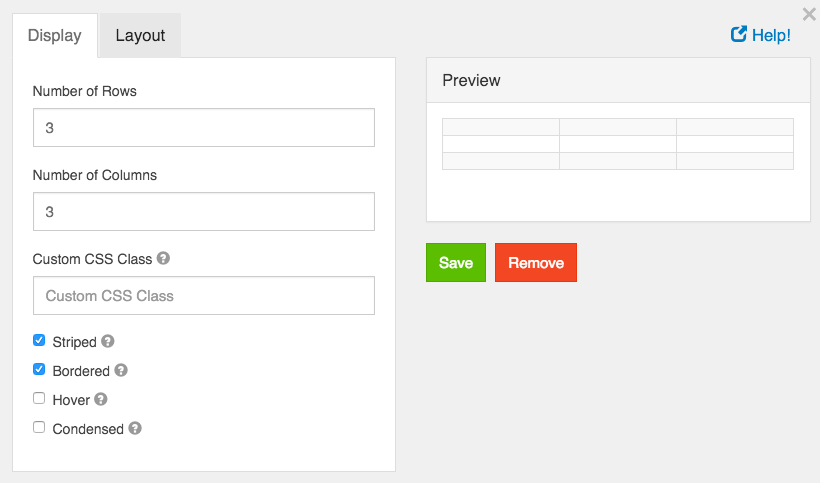Viewport: 820px width, 483px height.
Task: Open the Help! link
Action: point(771,35)
